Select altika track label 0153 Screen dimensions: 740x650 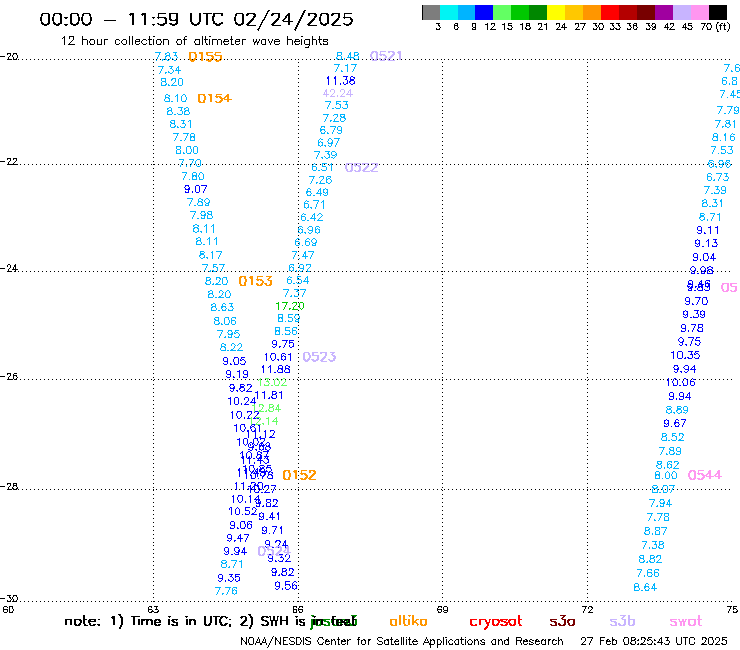tap(255, 281)
